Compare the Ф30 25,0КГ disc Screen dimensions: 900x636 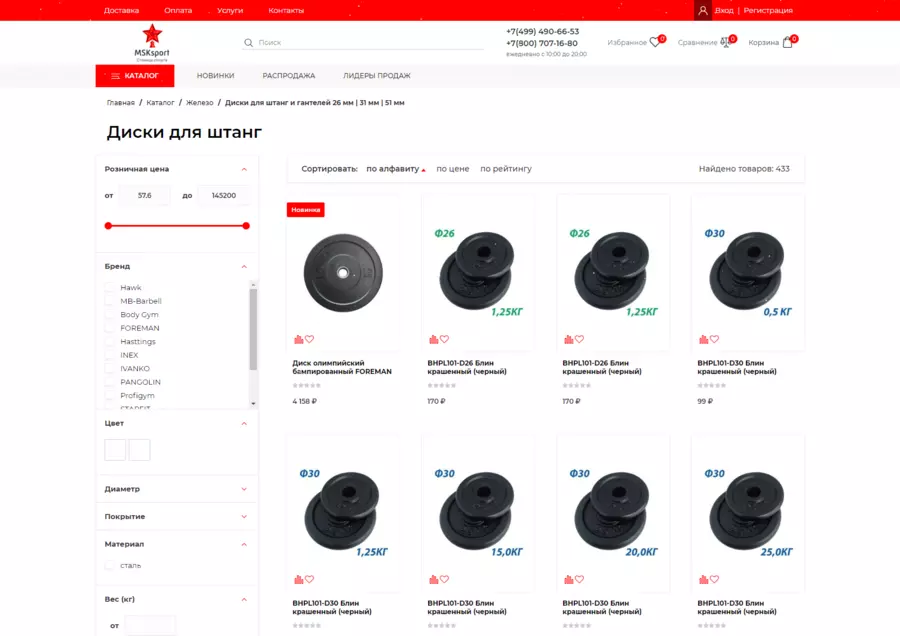703,579
